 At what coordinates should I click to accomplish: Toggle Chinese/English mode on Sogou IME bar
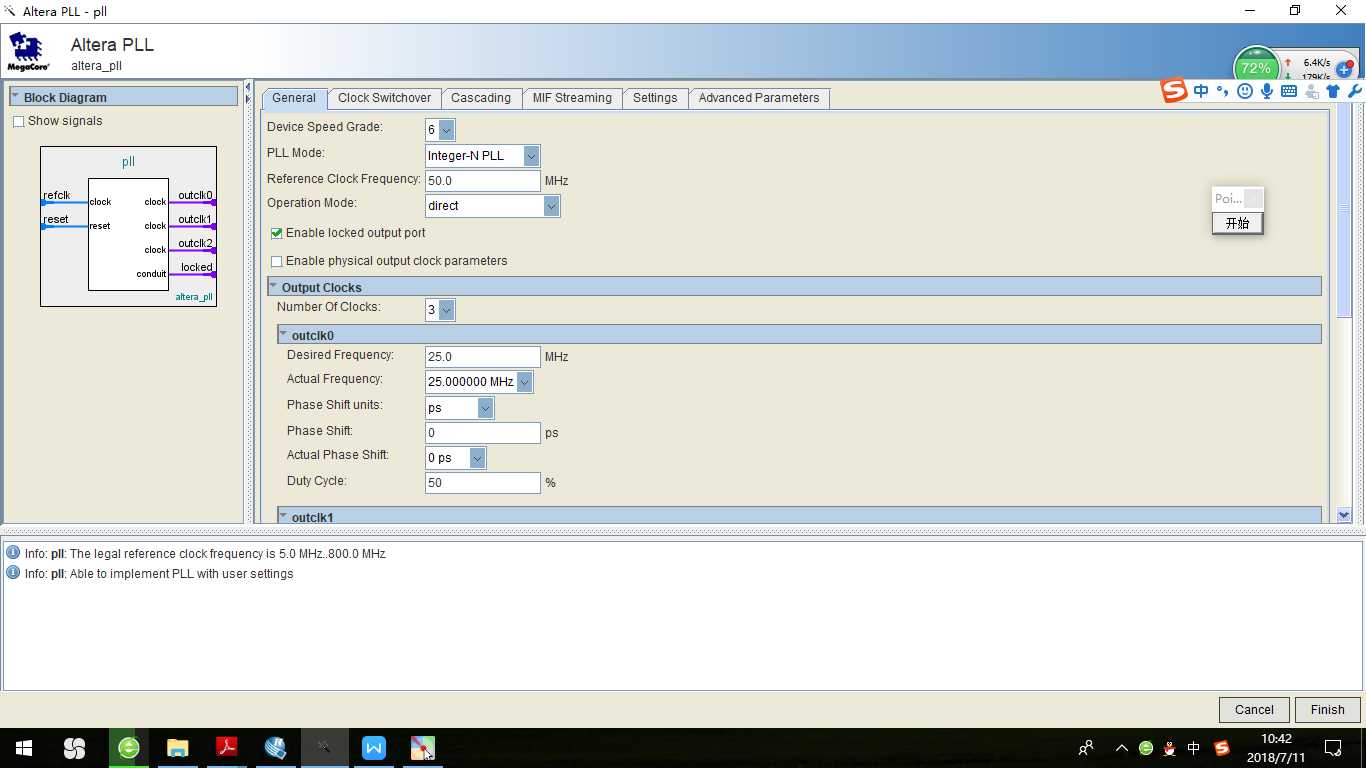(1201, 91)
